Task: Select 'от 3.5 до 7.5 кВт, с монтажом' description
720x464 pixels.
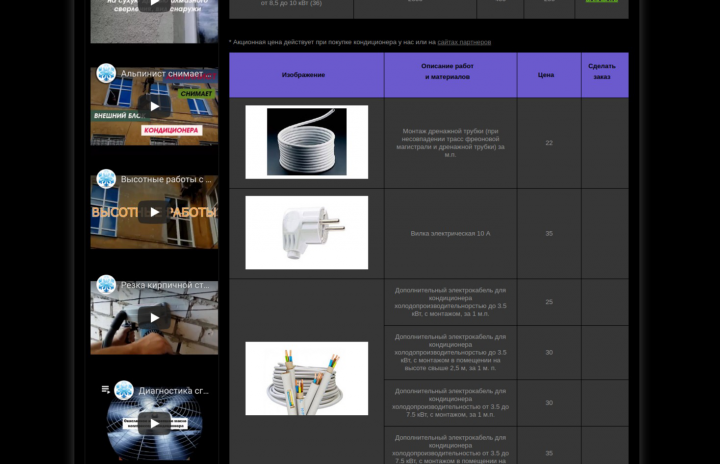Action: [450, 403]
